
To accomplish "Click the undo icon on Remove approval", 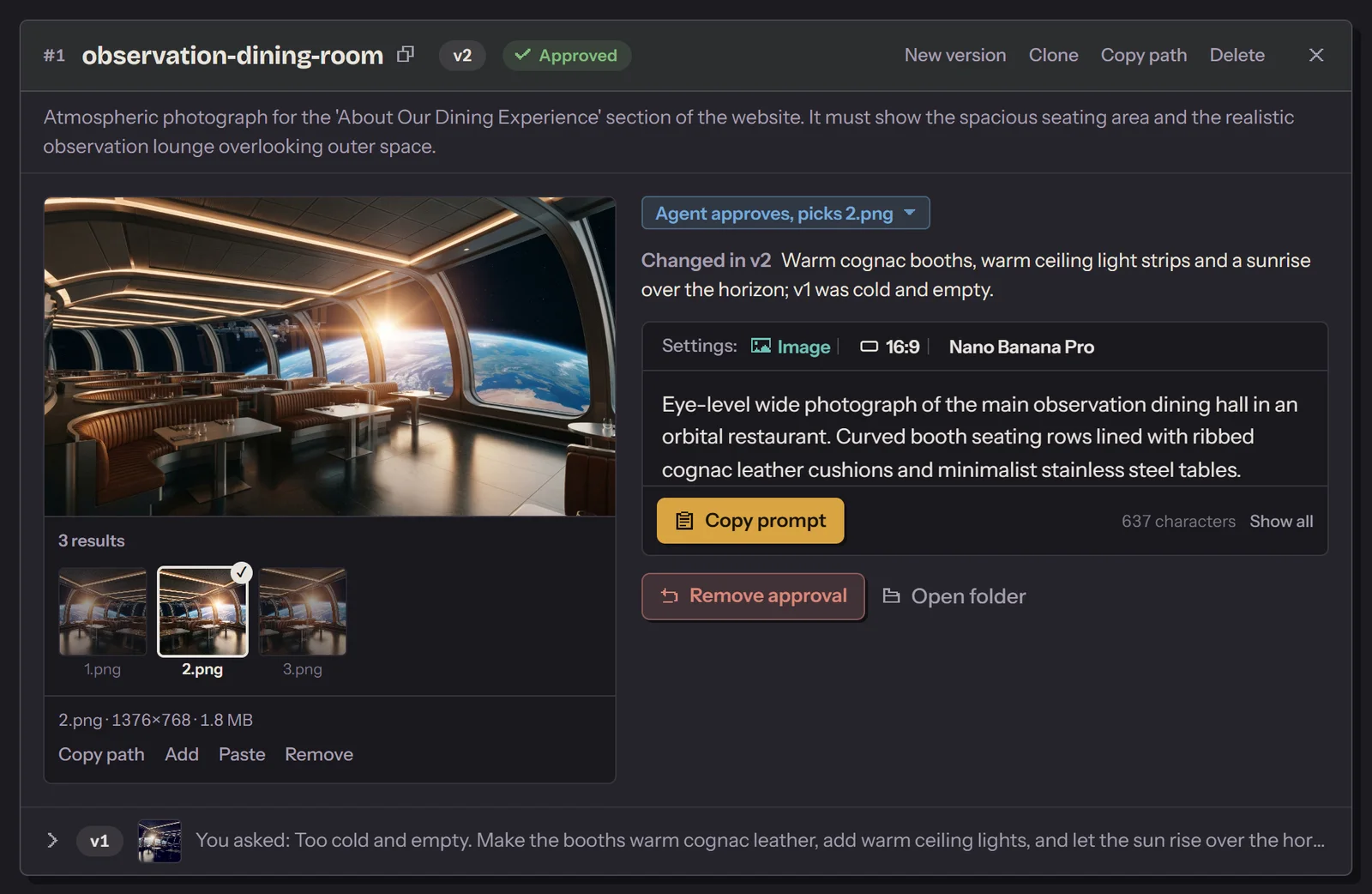I will tap(670, 596).
